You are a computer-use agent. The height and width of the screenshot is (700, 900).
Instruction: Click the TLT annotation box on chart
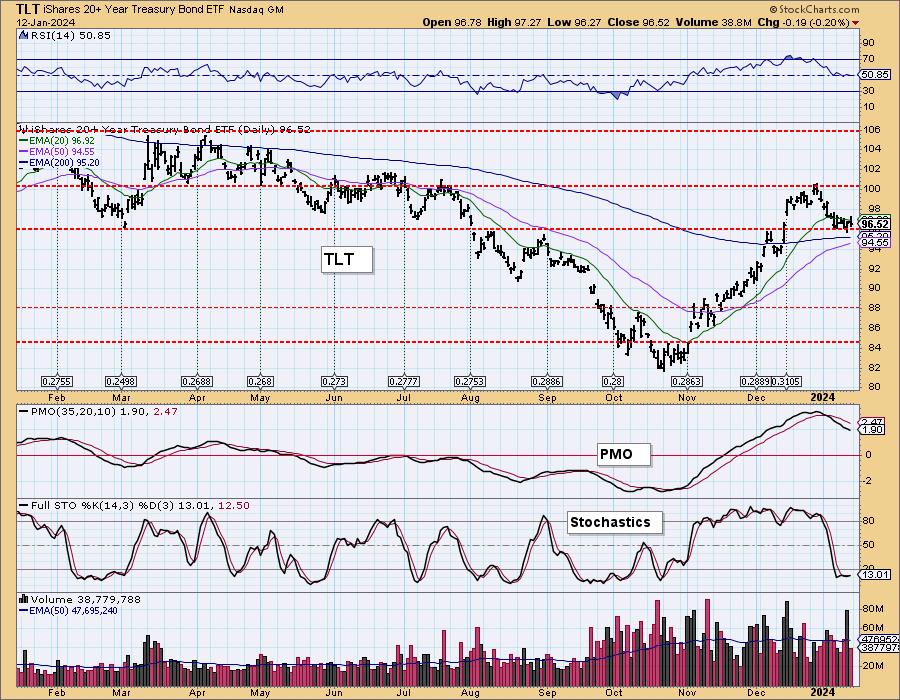[347, 259]
